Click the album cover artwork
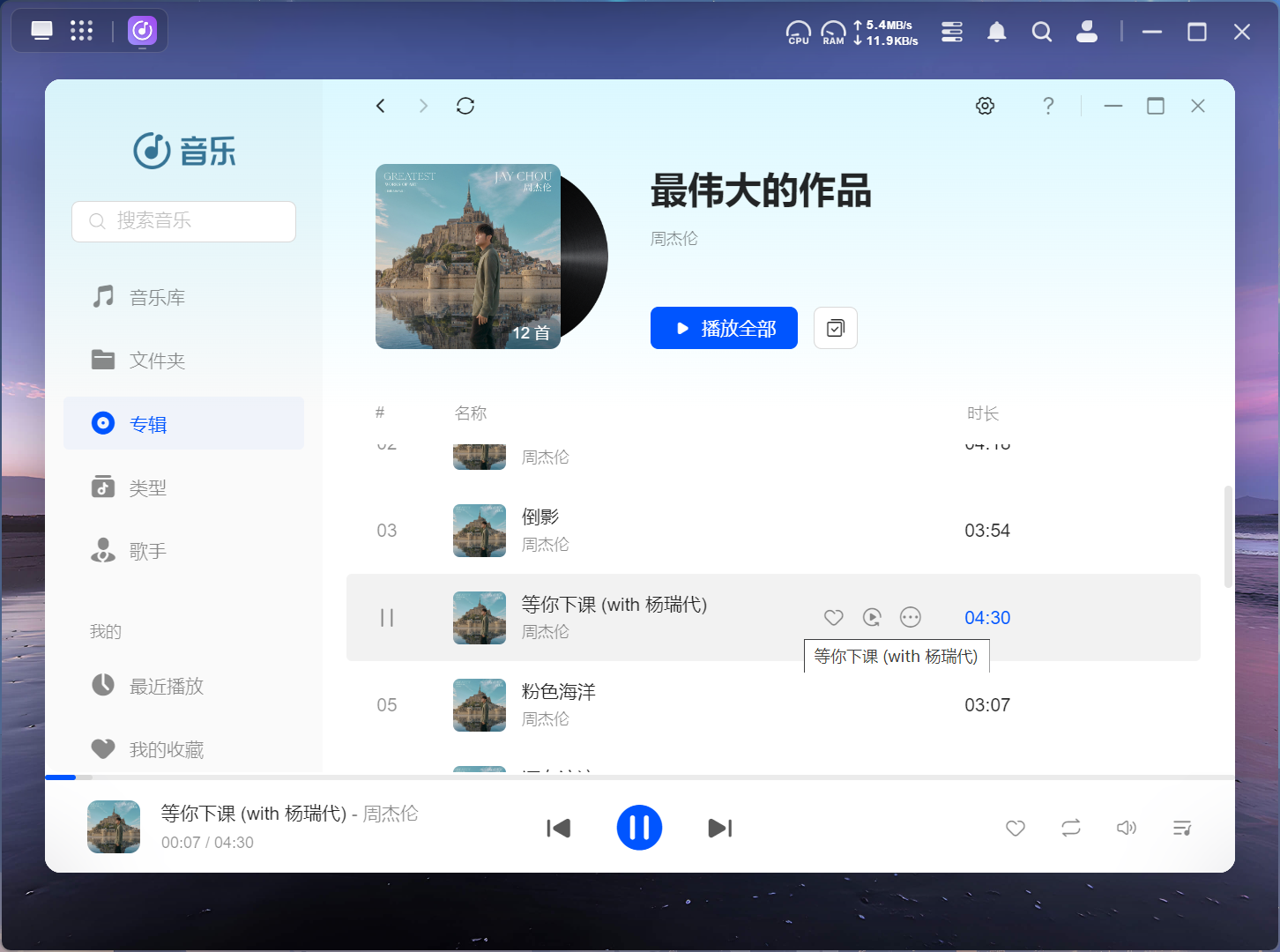The width and height of the screenshot is (1280, 952). (x=468, y=257)
